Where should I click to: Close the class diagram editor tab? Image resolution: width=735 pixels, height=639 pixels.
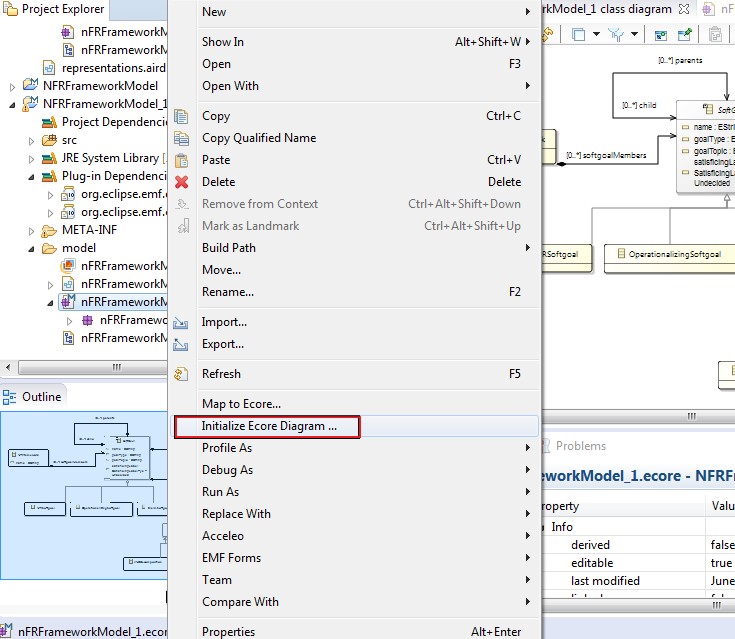(x=684, y=9)
